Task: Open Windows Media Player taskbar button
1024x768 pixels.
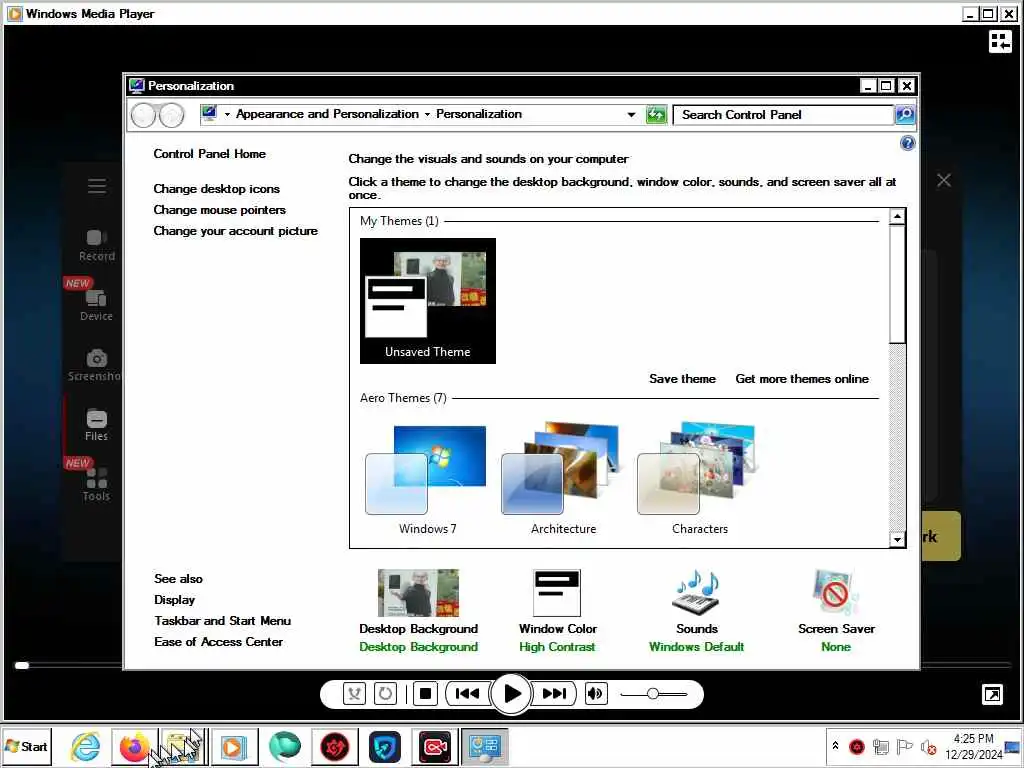Action: [234, 746]
